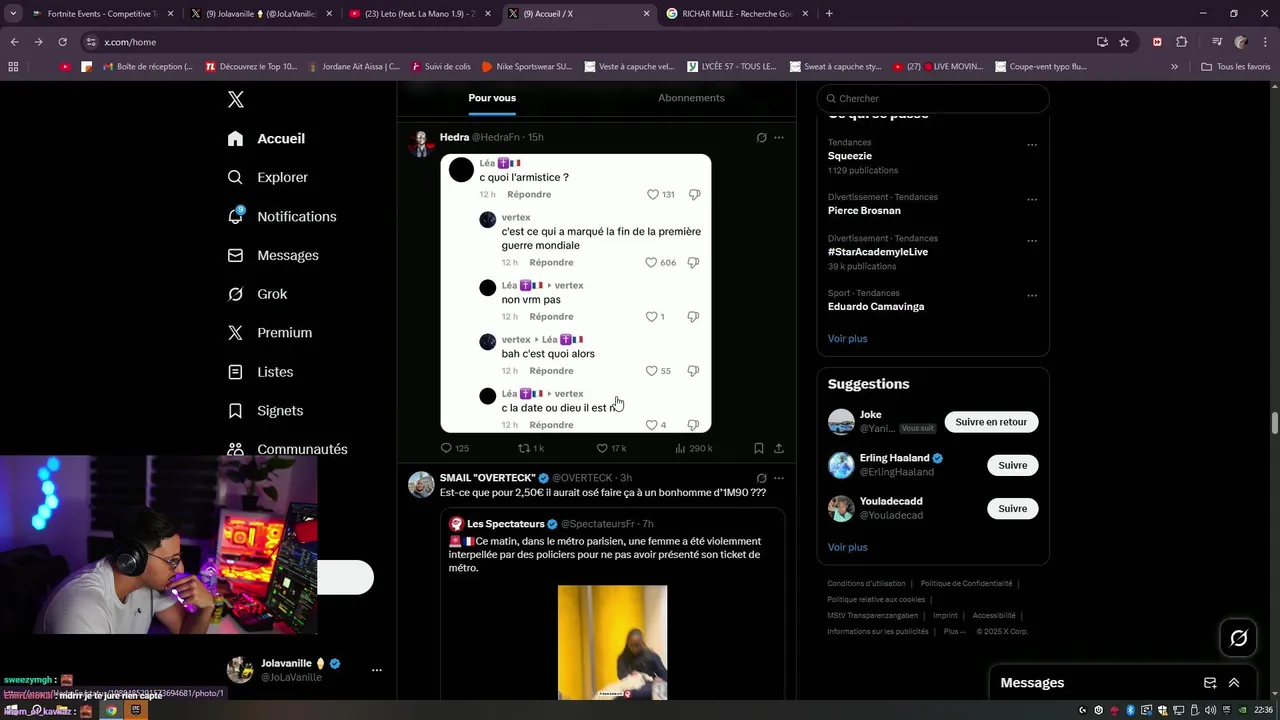Open browser extensions puzzle icon
Image resolution: width=1280 pixels, height=720 pixels.
click(x=1181, y=42)
